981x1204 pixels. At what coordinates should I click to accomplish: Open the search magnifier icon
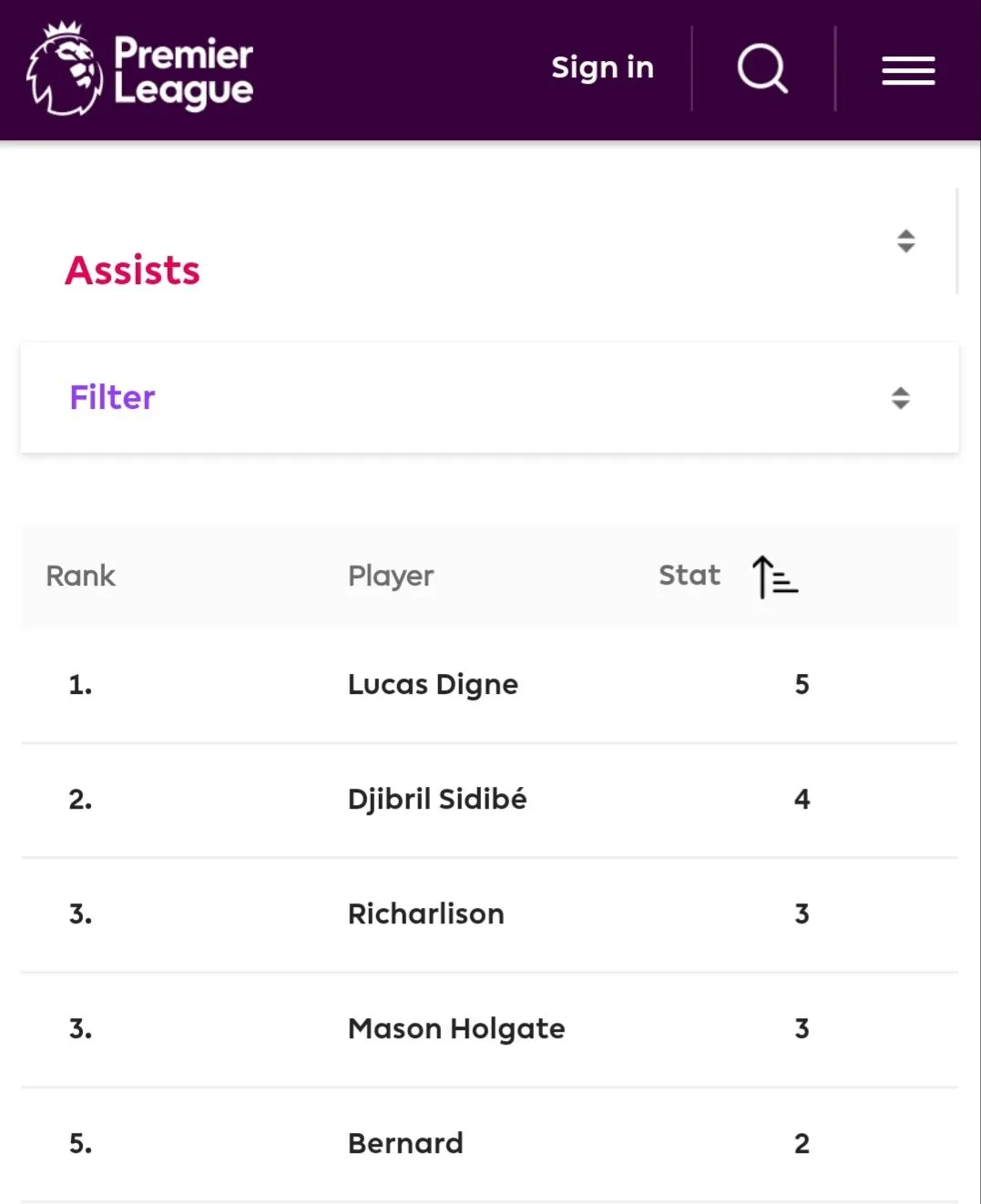762,68
